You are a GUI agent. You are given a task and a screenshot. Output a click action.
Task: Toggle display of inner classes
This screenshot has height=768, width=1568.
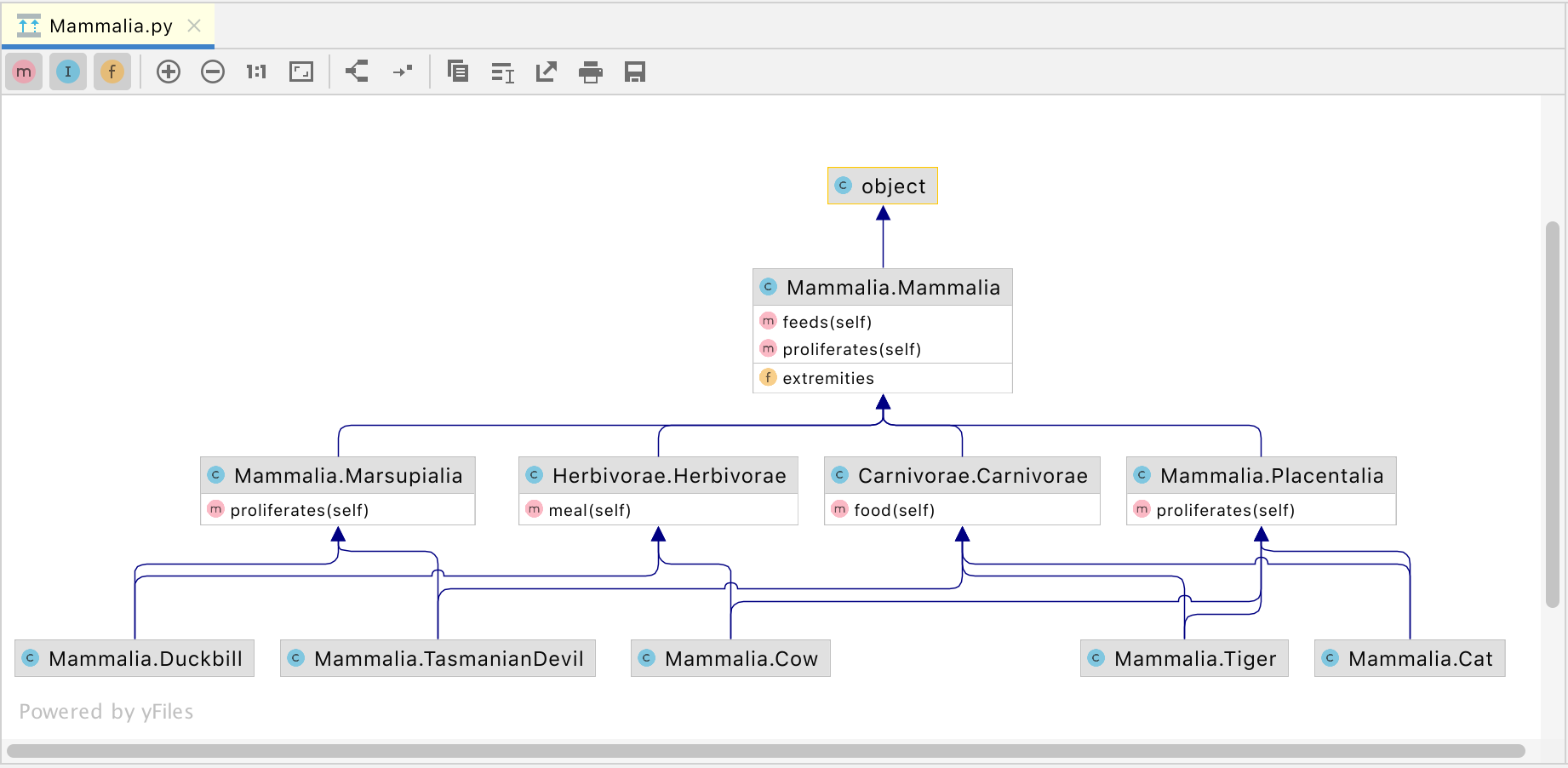click(x=68, y=72)
